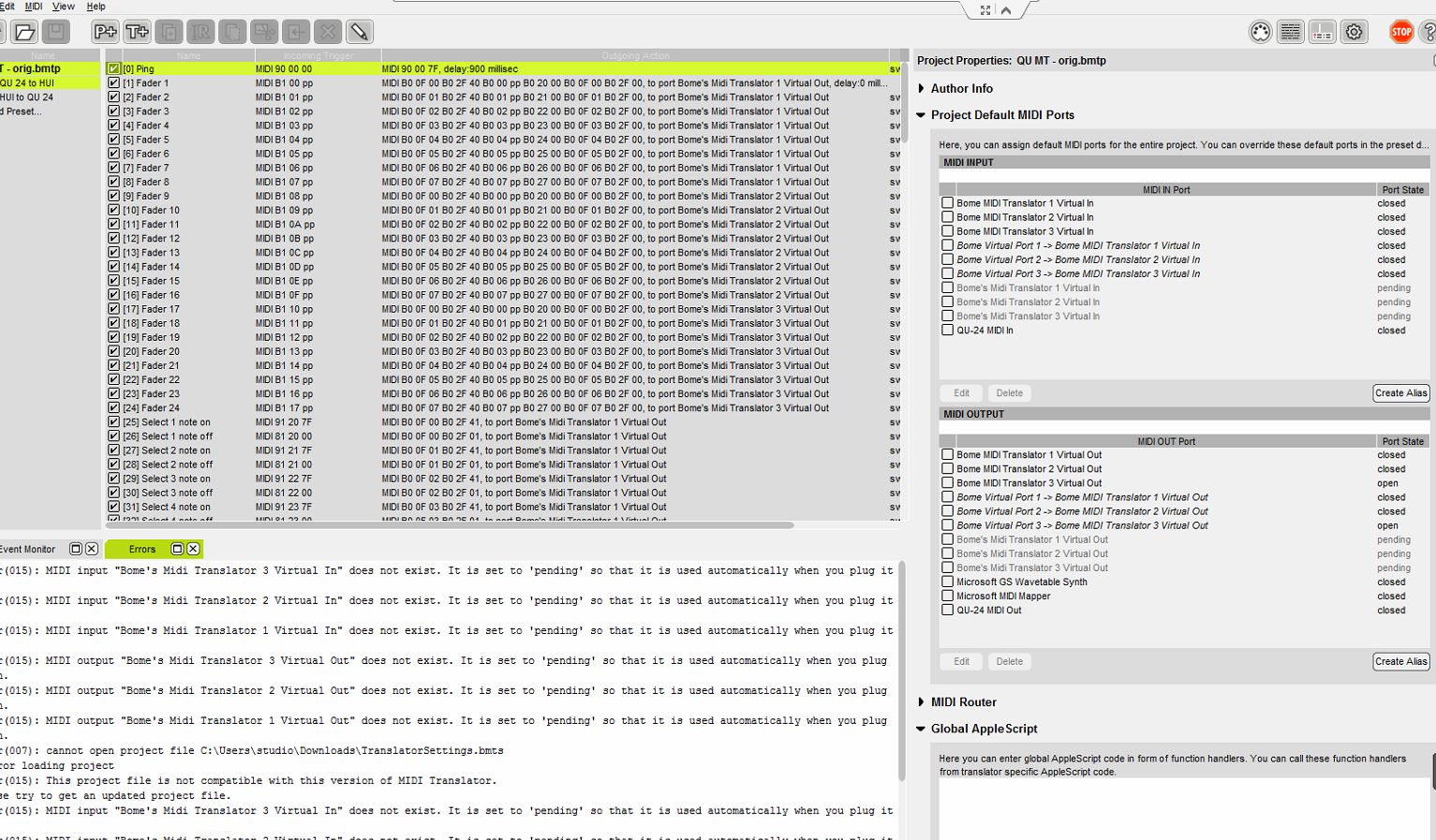Click the fullscreen expand arrows icon
The width and height of the screenshot is (1436, 840).
985,10
